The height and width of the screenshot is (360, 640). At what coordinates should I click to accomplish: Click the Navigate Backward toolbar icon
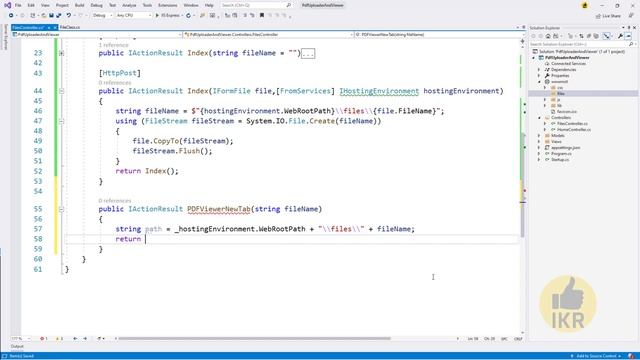point(11,16)
